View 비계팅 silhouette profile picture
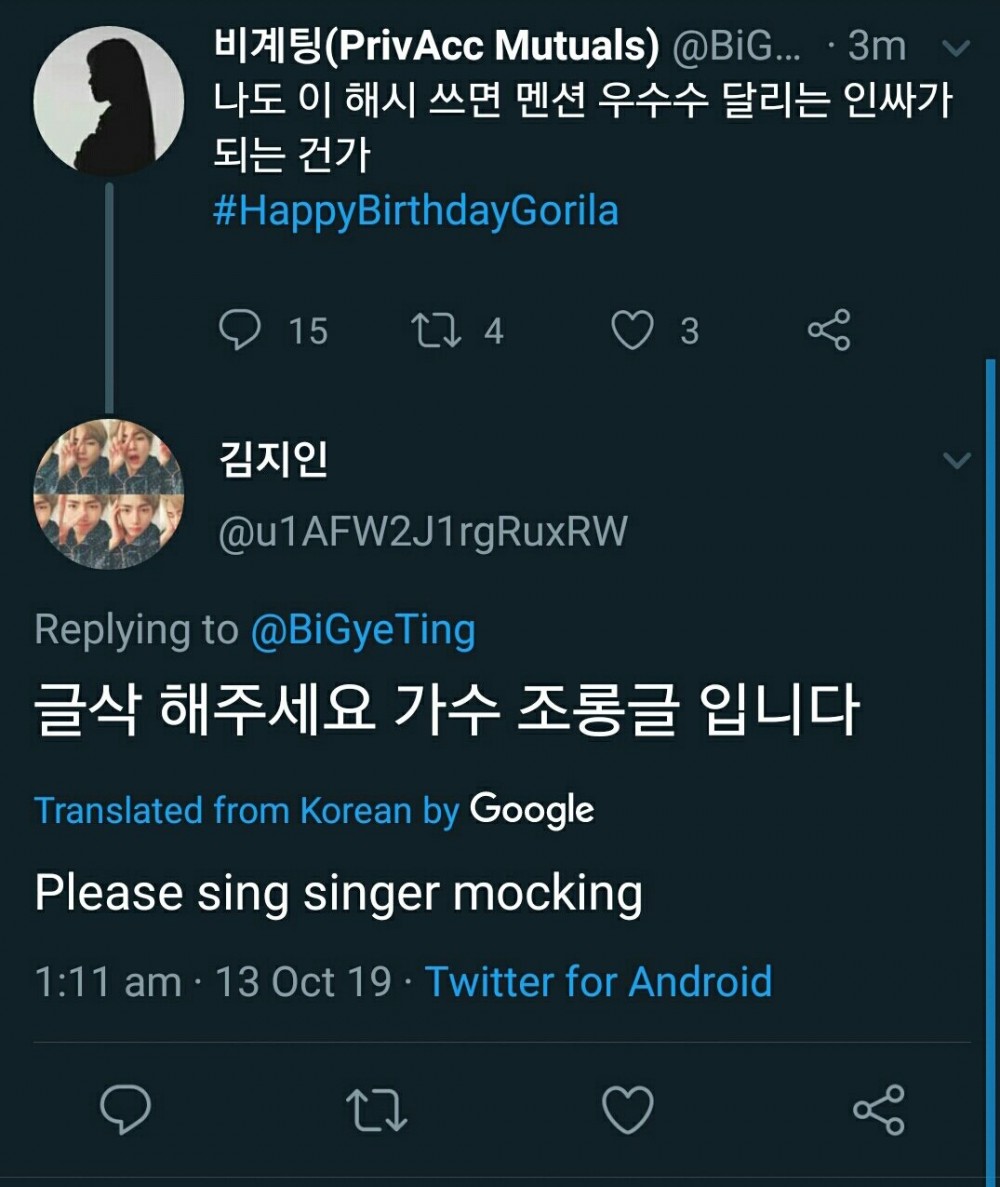 (x=108, y=100)
